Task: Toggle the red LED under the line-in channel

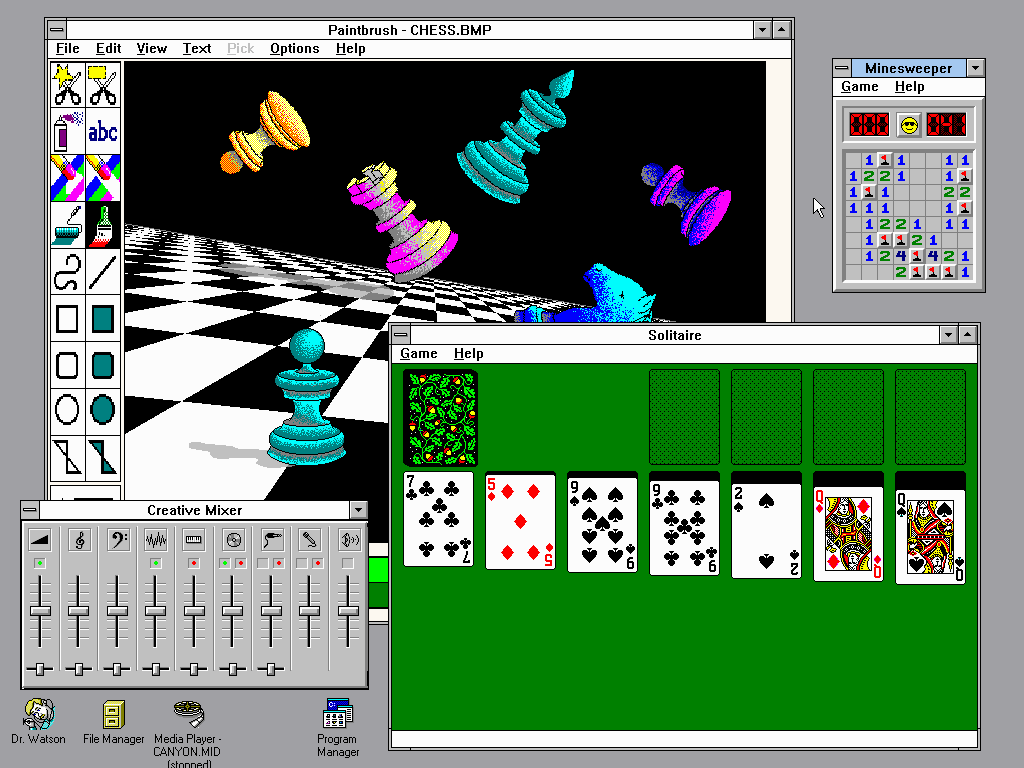Action: [279, 563]
